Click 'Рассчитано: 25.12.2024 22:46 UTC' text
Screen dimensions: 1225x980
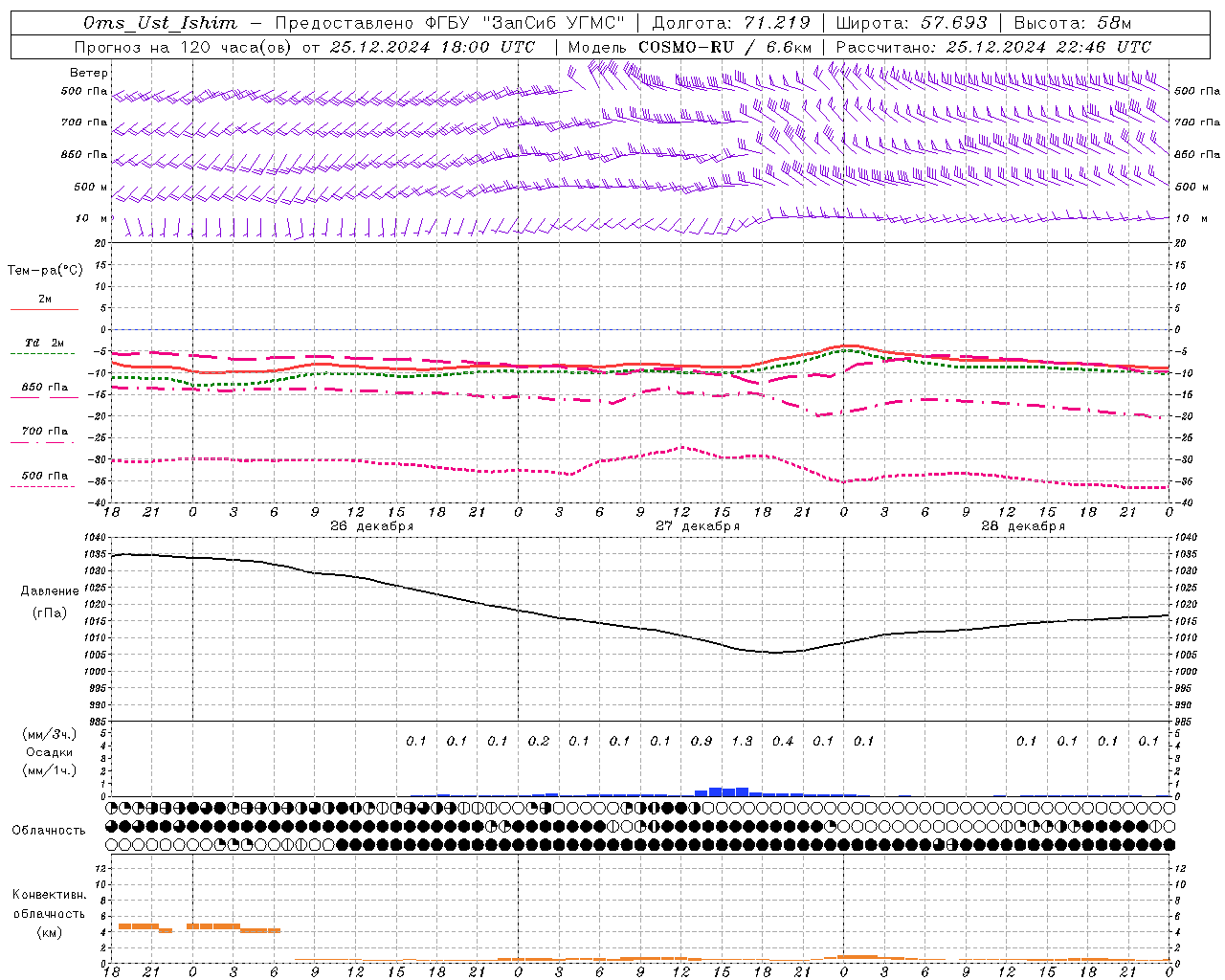[993, 47]
